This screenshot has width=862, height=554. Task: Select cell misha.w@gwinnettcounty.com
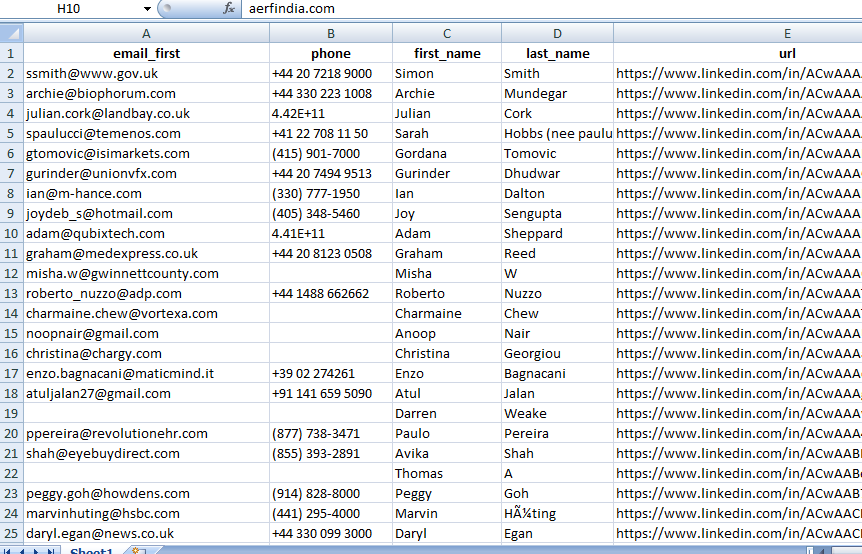146,273
